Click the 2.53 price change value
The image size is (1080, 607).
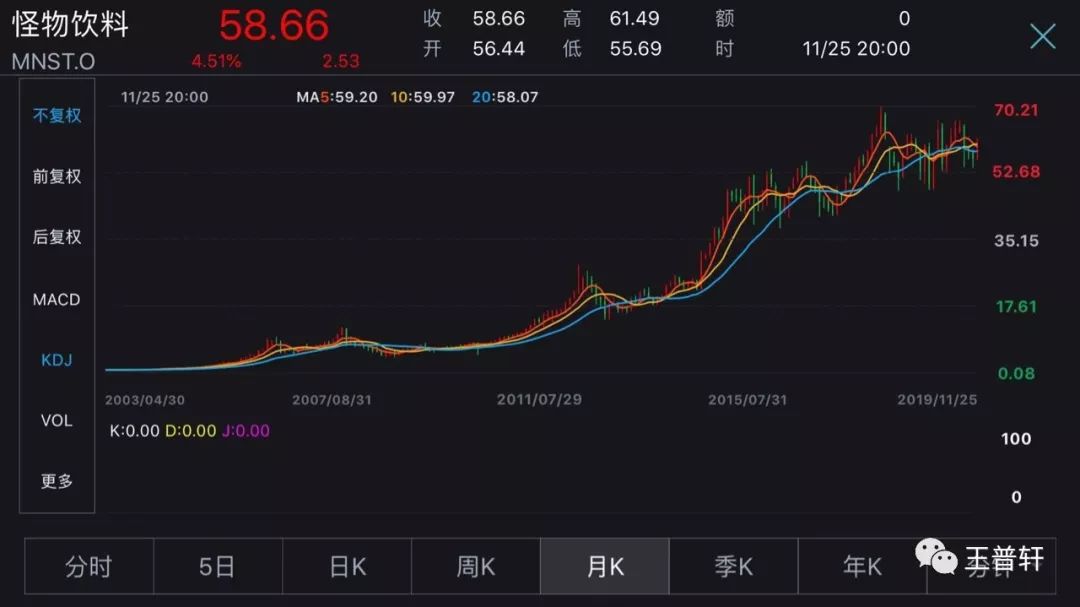click(x=341, y=61)
